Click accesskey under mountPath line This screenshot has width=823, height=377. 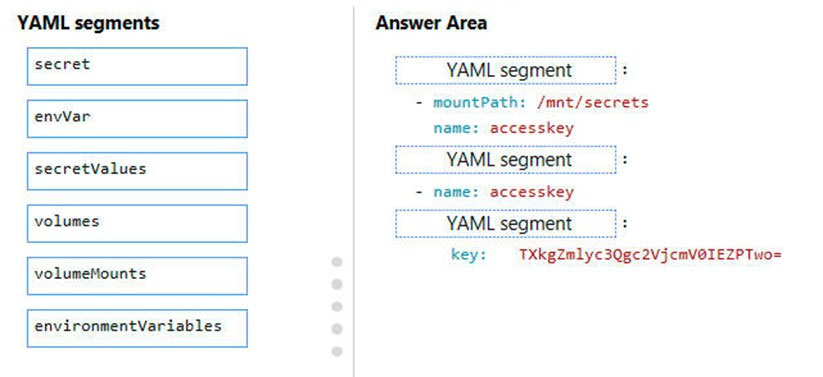click(532, 129)
